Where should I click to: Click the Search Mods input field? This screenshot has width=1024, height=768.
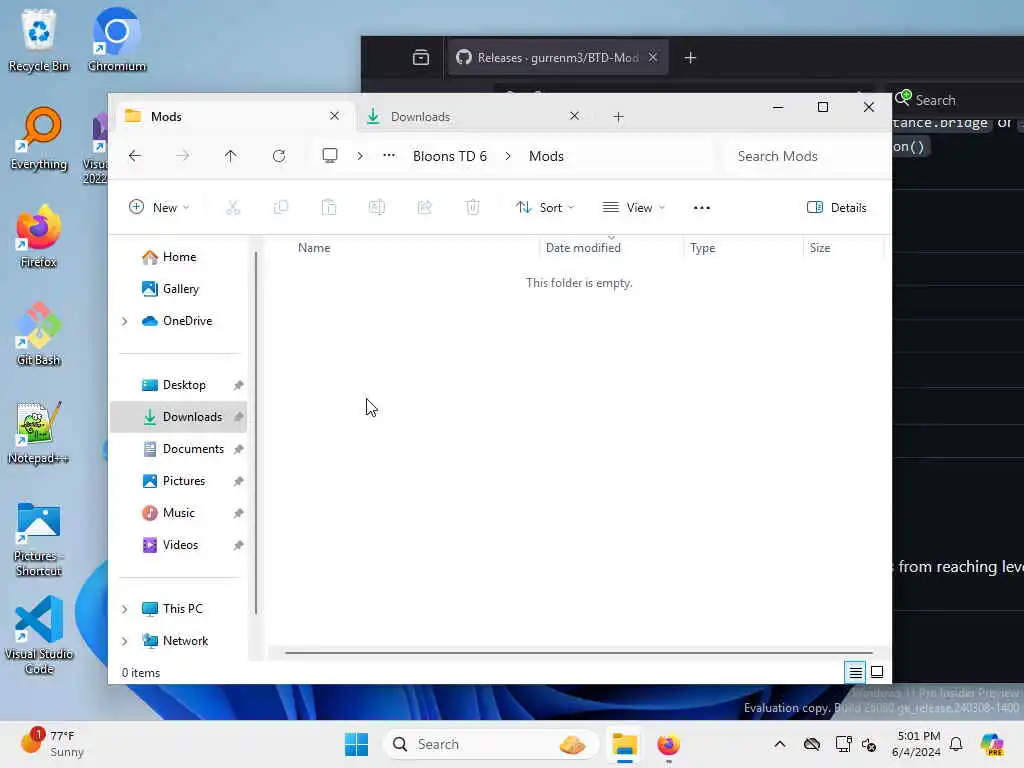[x=807, y=156]
